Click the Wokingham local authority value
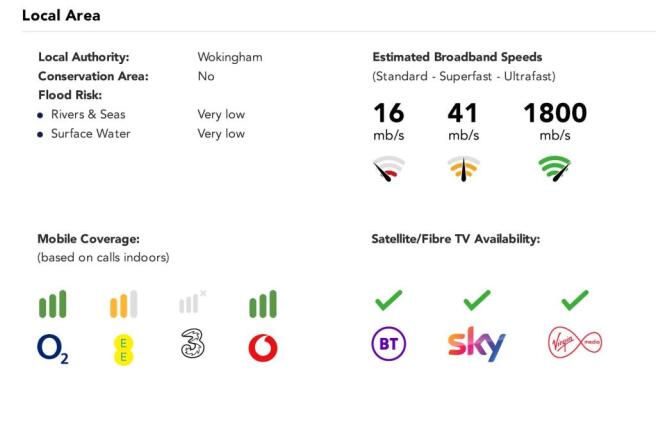The width and height of the screenshot is (656, 432). (230, 57)
